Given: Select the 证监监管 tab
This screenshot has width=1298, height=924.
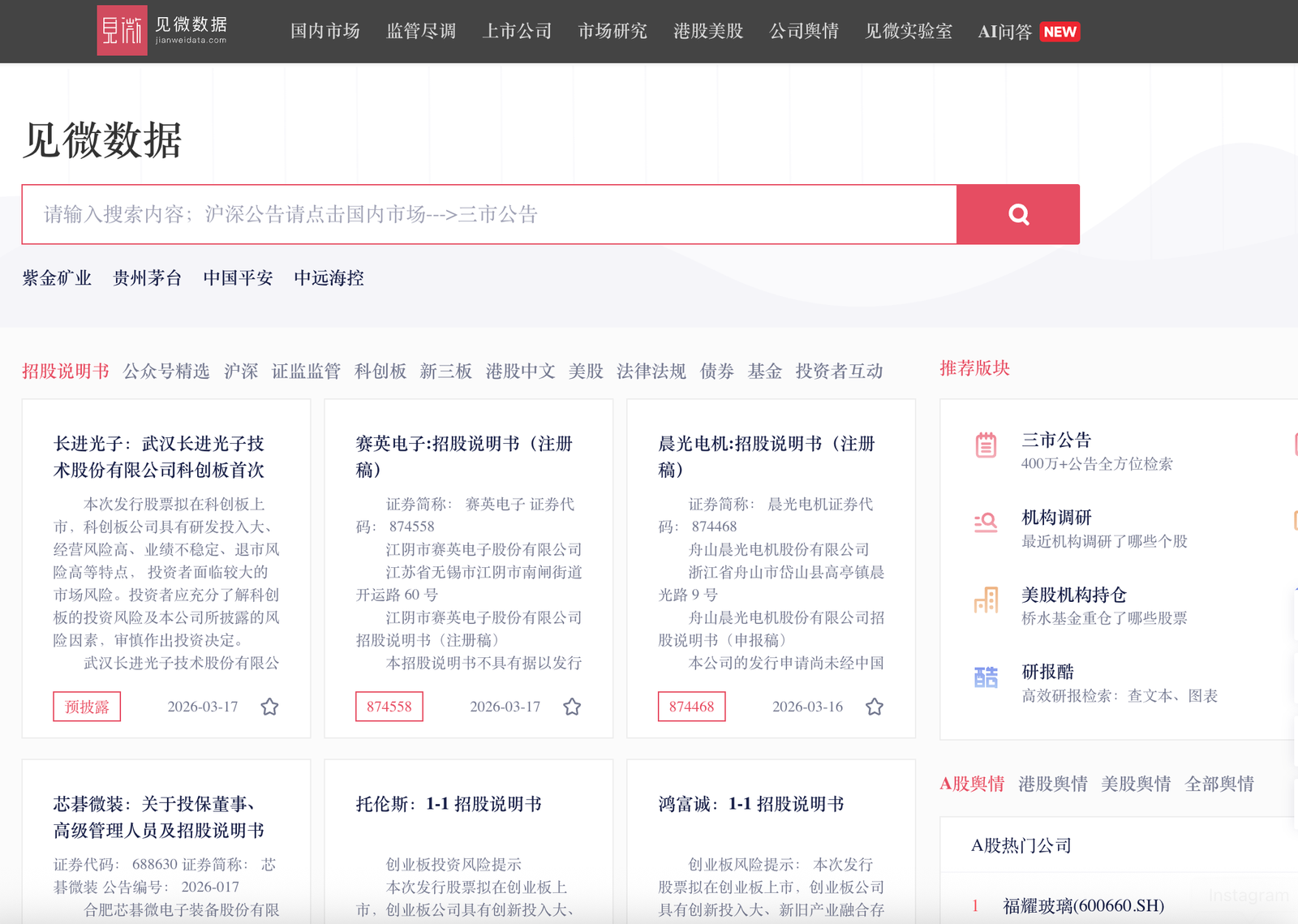Looking at the screenshot, I should click(x=306, y=372).
